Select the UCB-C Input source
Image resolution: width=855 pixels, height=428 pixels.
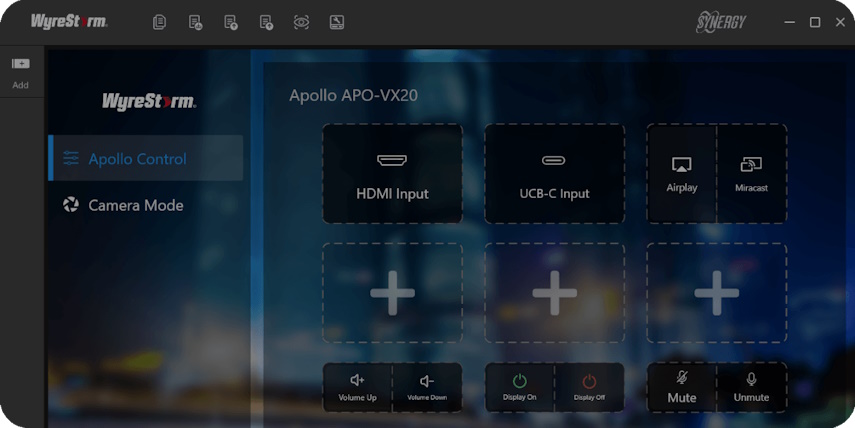(554, 174)
